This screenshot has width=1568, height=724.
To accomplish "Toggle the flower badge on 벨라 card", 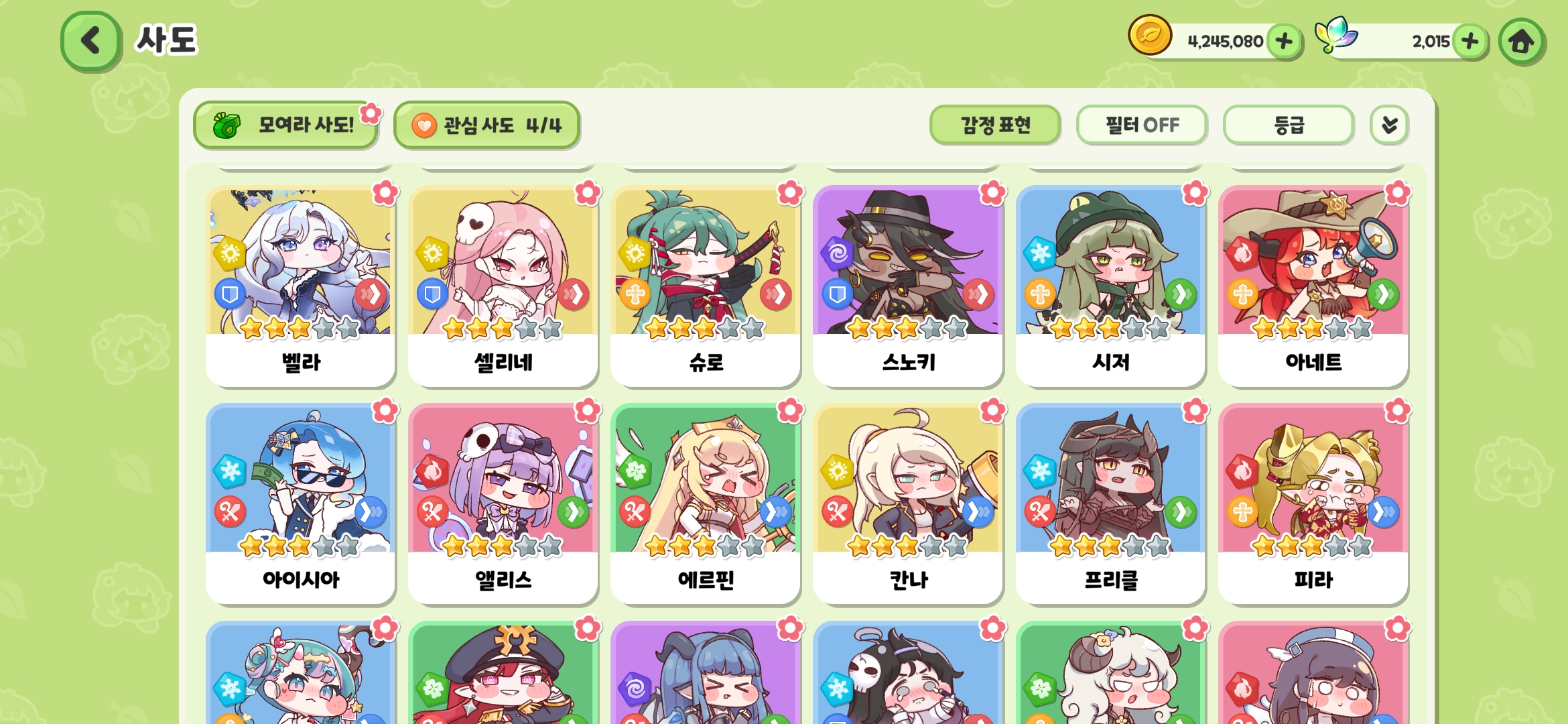I will (x=385, y=193).
